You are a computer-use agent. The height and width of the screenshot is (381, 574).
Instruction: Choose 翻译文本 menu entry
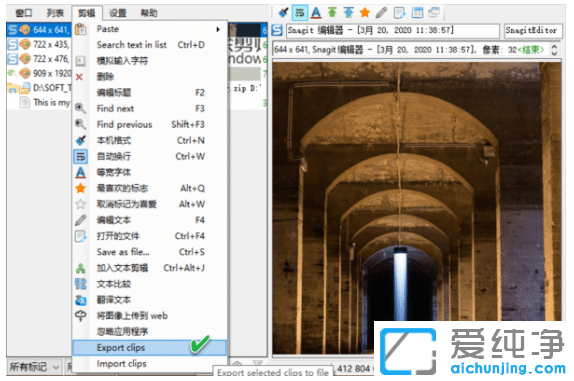[150, 300]
